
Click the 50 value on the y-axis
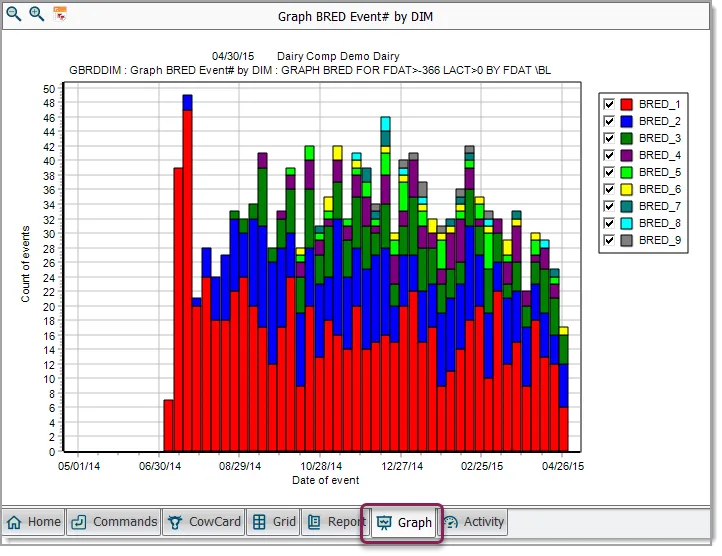point(49,88)
